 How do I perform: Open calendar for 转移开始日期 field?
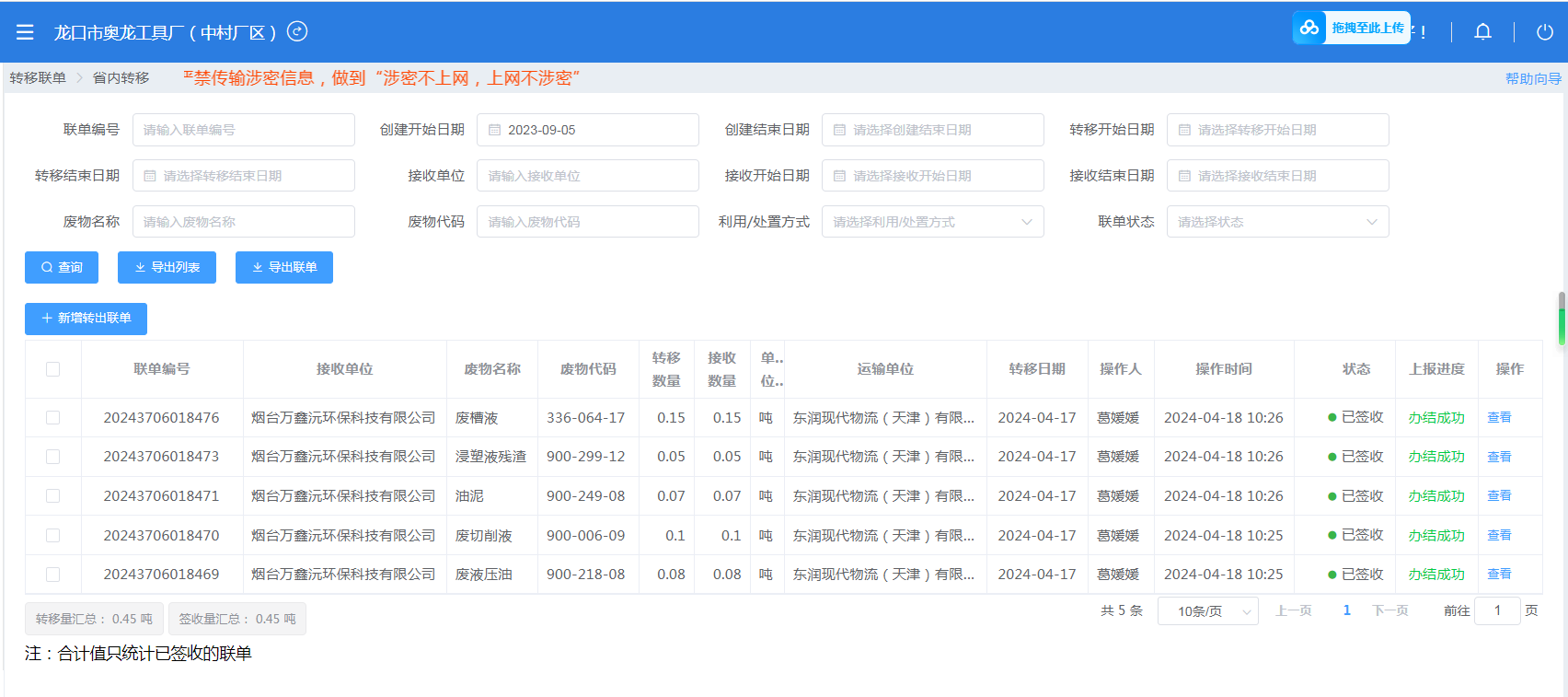click(1185, 130)
